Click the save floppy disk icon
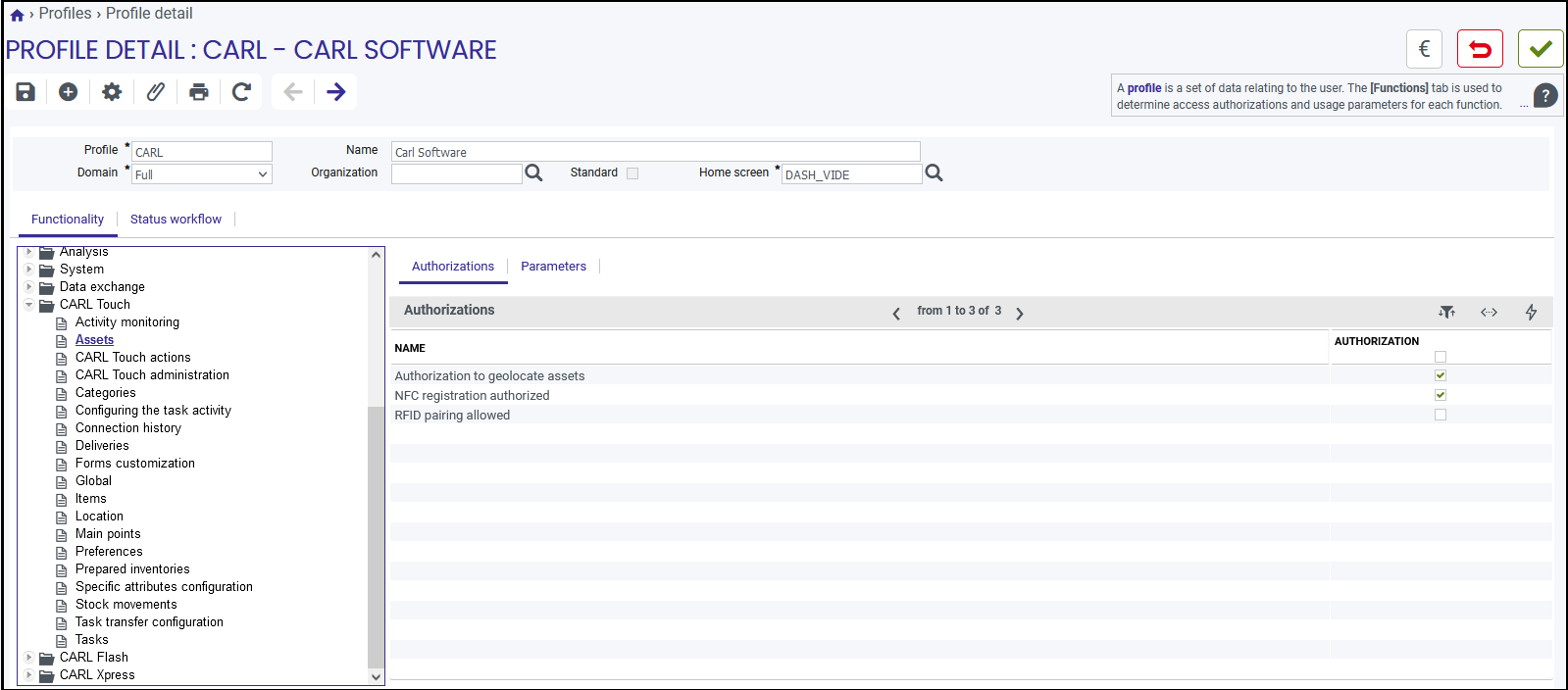This screenshot has height=690, width=1568. pos(25,92)
